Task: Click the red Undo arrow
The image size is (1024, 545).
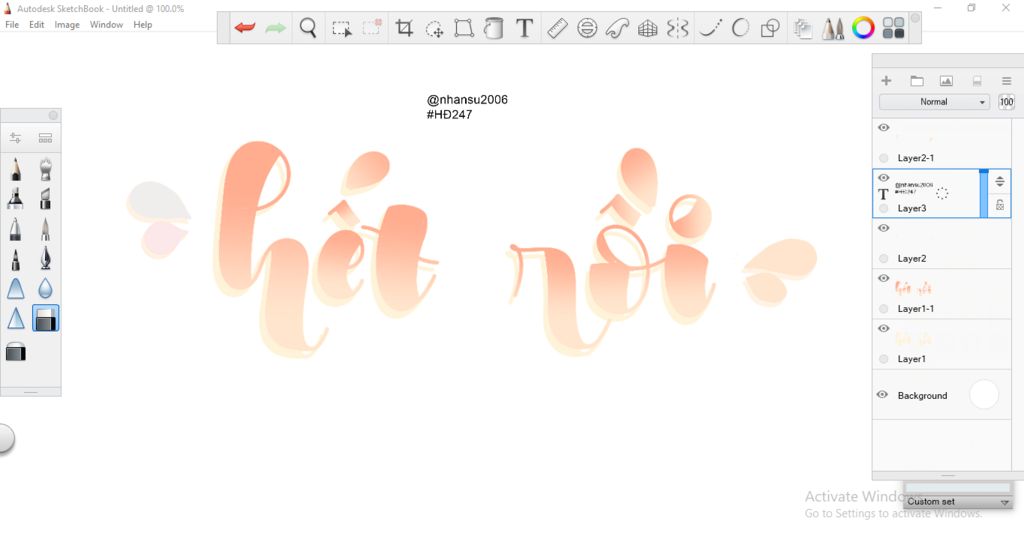Action: [245, 28]
